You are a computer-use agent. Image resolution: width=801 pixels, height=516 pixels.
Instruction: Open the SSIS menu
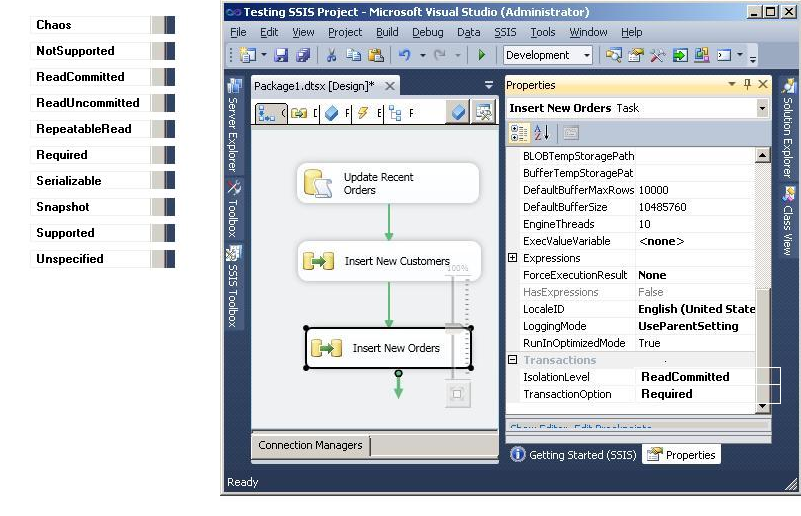pos(505,32)
